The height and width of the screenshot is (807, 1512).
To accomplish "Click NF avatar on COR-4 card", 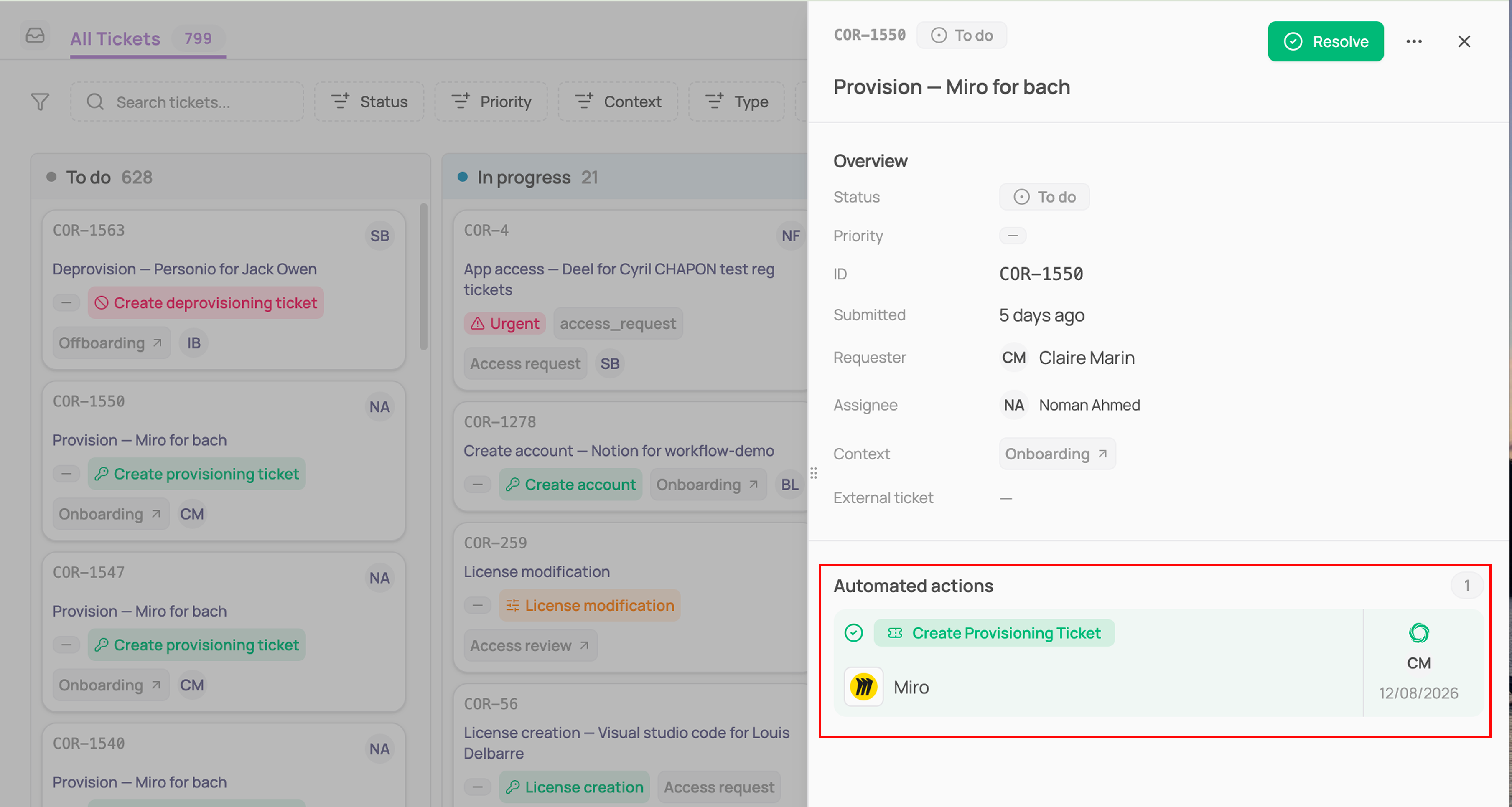I will 791,236.
